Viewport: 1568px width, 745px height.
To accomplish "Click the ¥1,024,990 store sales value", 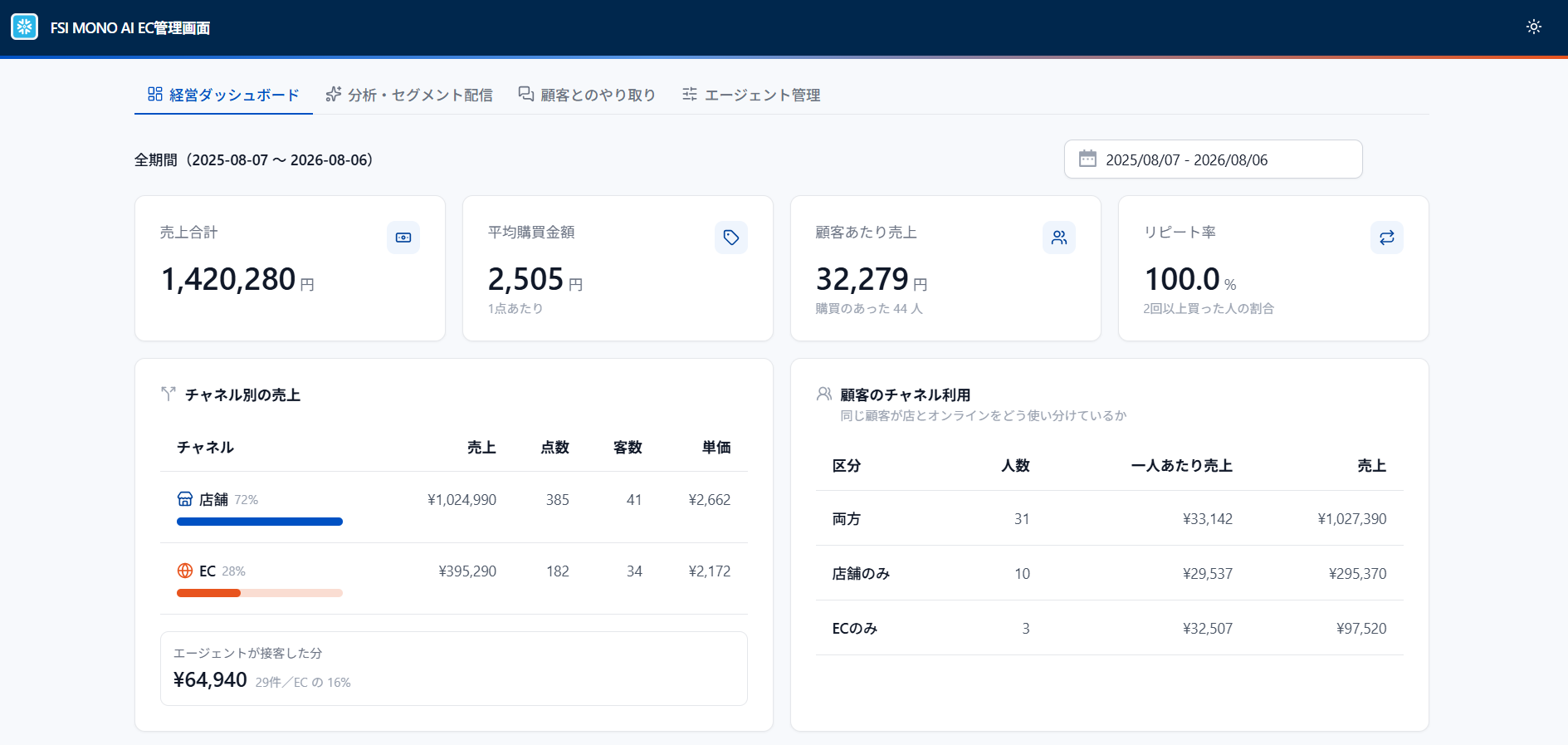I will [462, 500].
